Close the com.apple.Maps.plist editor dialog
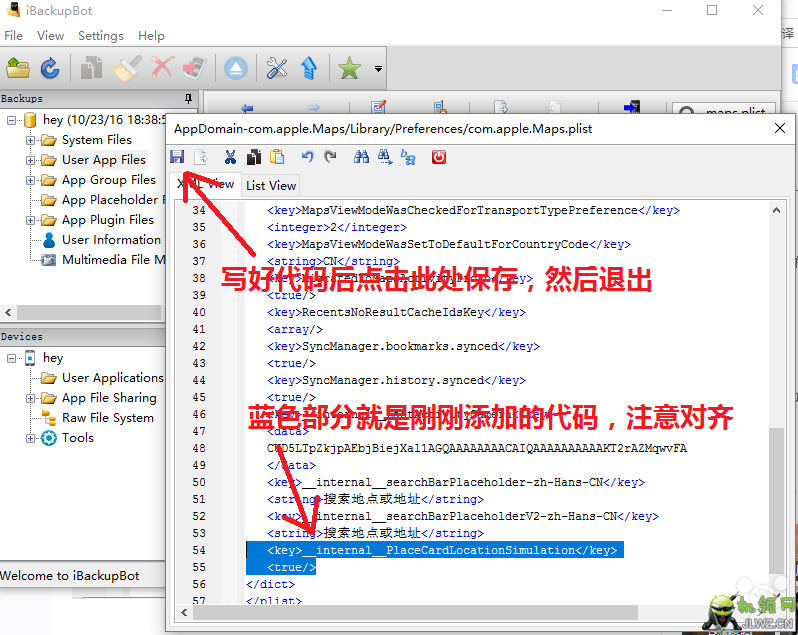Image resolution: width=798 pixels, height=635 pixels. [x=780, y=128]
